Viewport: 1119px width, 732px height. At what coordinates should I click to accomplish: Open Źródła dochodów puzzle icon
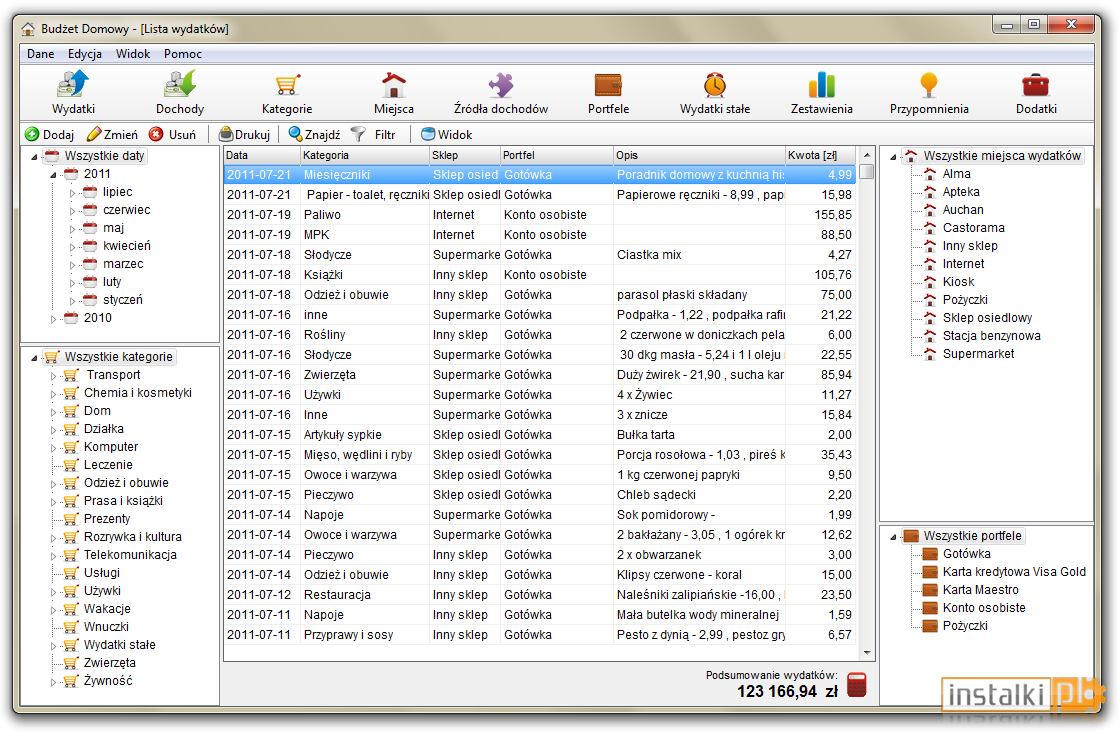point(501,86)
